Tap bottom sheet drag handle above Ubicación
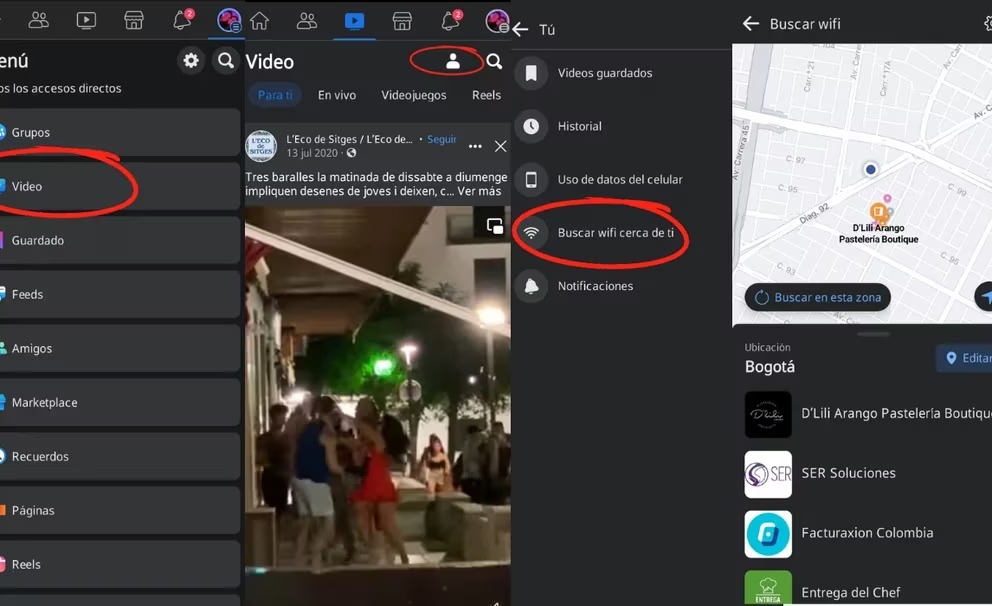The height and width of the screenshot is (606, 992). click(874, 334)
